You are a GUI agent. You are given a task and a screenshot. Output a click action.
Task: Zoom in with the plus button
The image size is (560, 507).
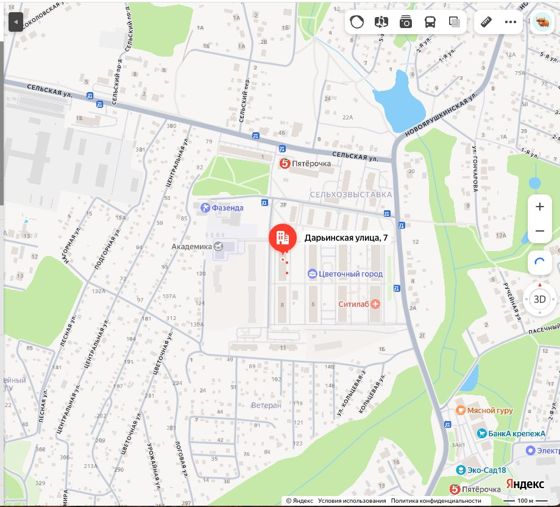click(540, 207)
